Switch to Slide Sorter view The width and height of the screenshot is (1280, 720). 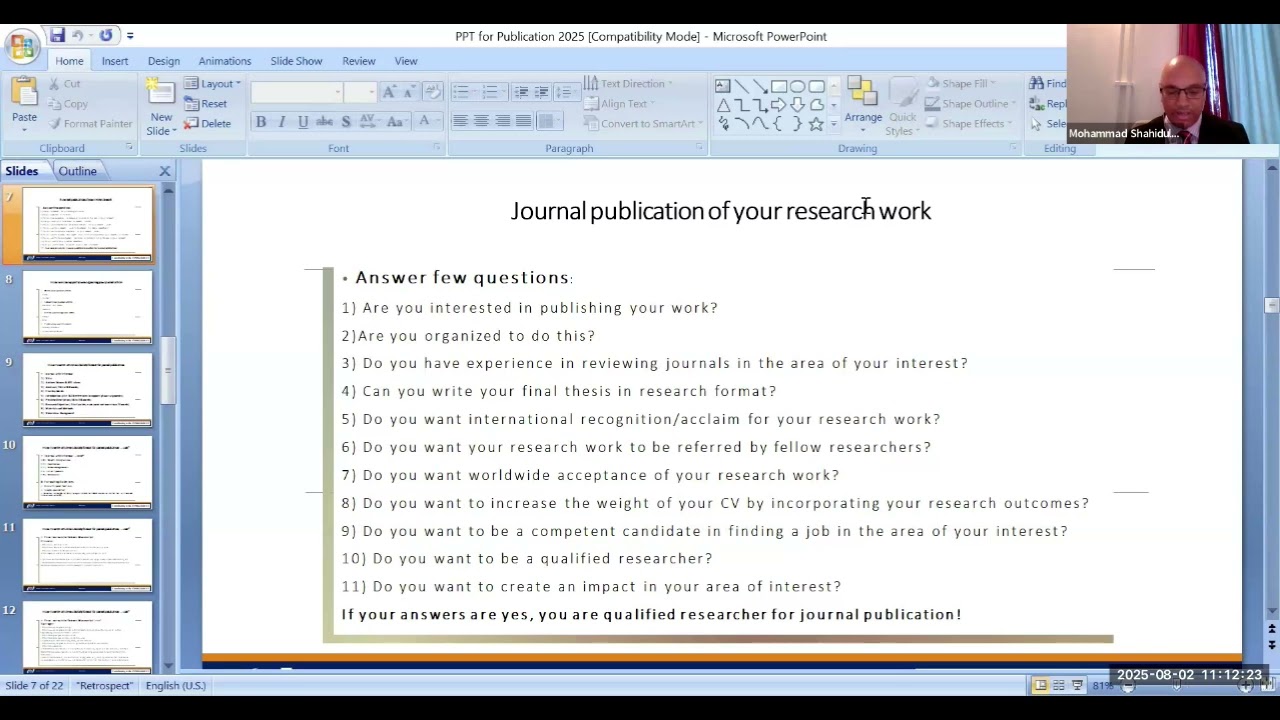pos(1058,685)
